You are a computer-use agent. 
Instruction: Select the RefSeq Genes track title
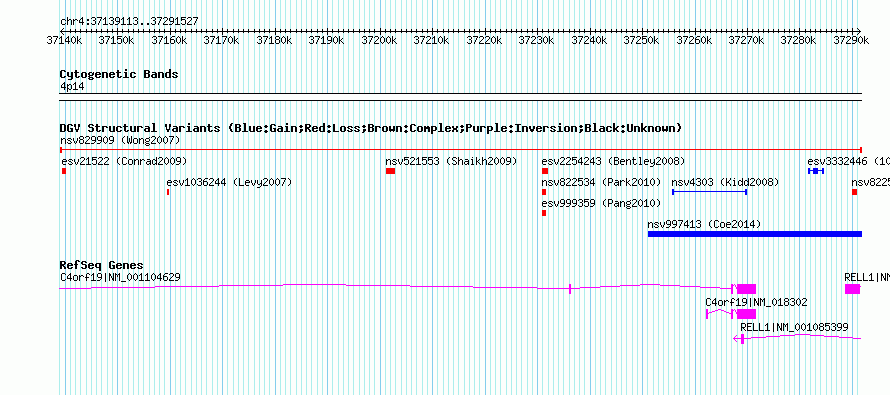click(102, 266)
